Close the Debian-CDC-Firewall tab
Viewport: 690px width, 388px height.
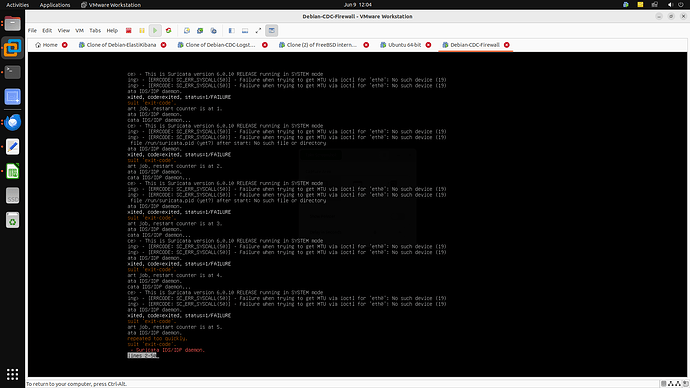click(507, 45)
